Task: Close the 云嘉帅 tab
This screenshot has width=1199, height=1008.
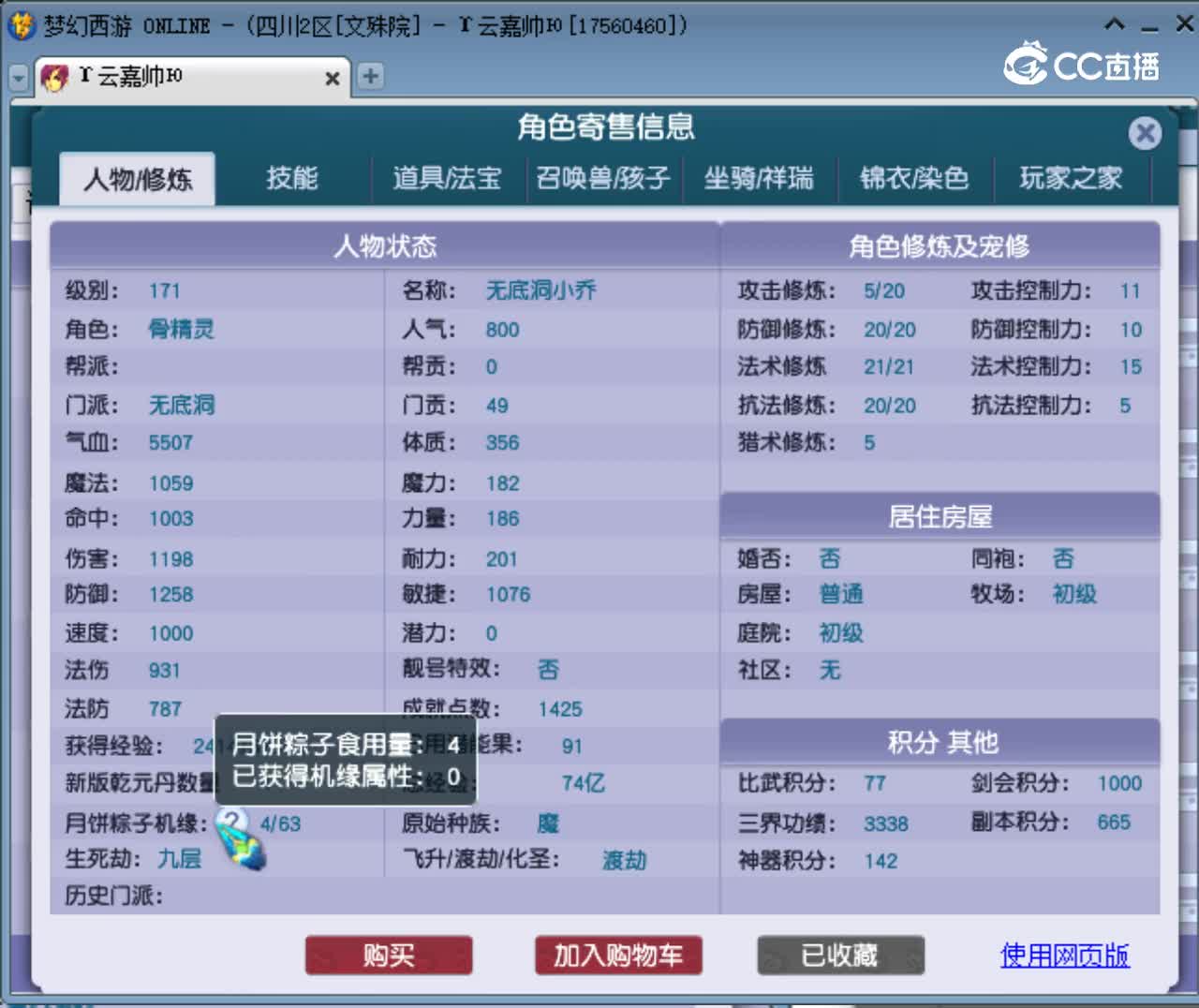Action: [332, 79]
